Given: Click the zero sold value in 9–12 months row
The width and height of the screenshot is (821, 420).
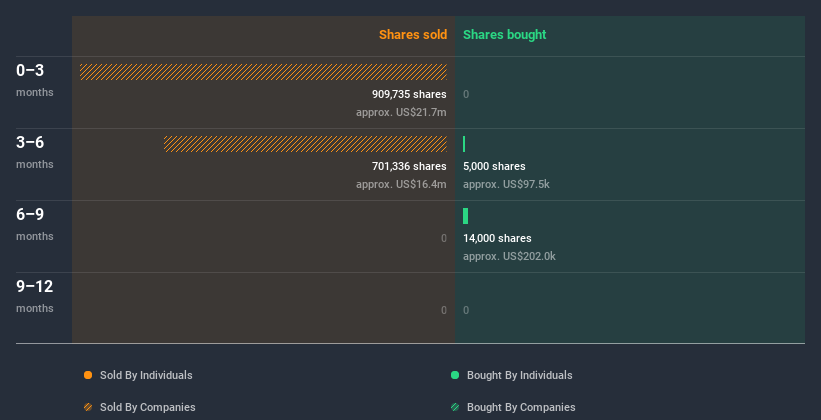Looking at the screenshot, I should tap(444, 310).
